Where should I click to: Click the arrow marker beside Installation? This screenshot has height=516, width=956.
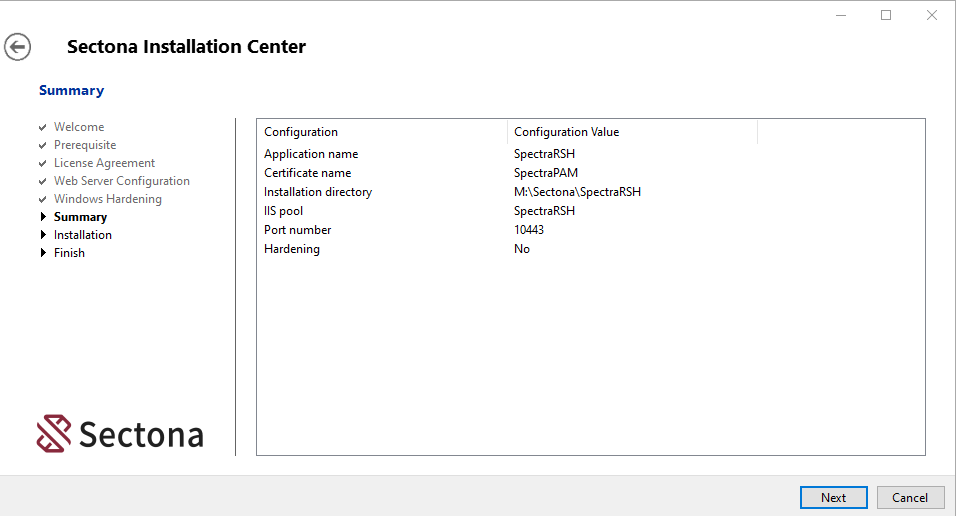tap(43, 235)
